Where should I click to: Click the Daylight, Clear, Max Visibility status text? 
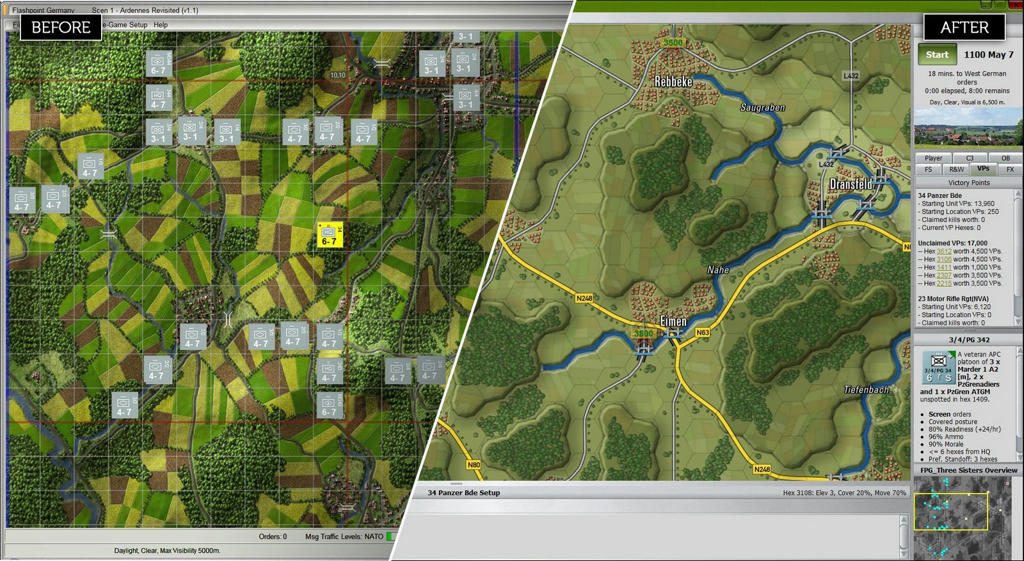coord(167,551)
